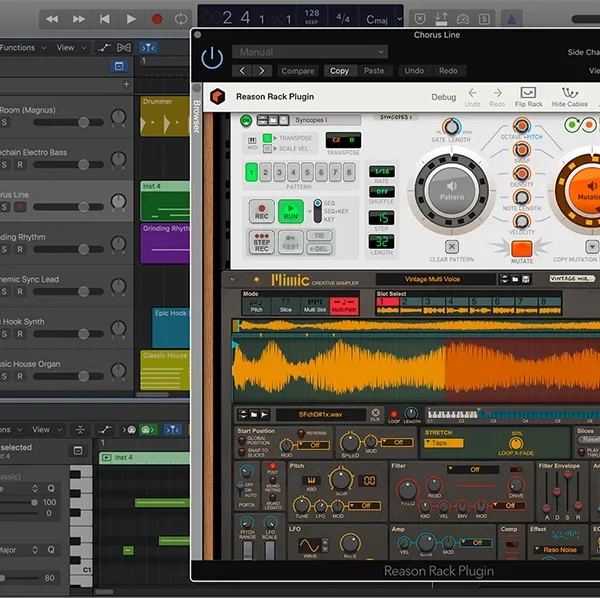Click the Paste button in plugin header
This screenshot has width=600, height=598.
coord(374,71)
